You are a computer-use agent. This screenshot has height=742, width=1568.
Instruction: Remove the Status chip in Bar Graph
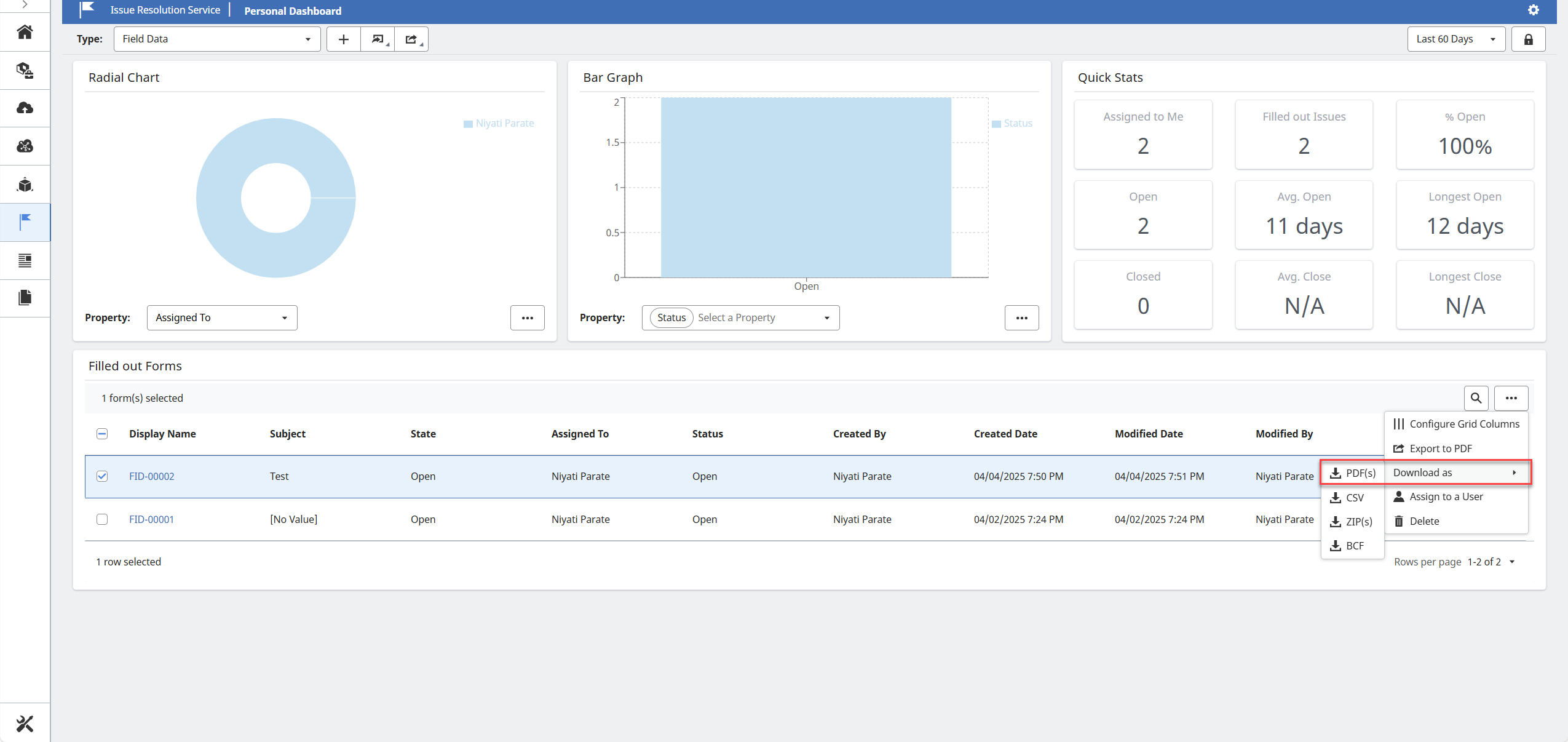coord(671,317)
